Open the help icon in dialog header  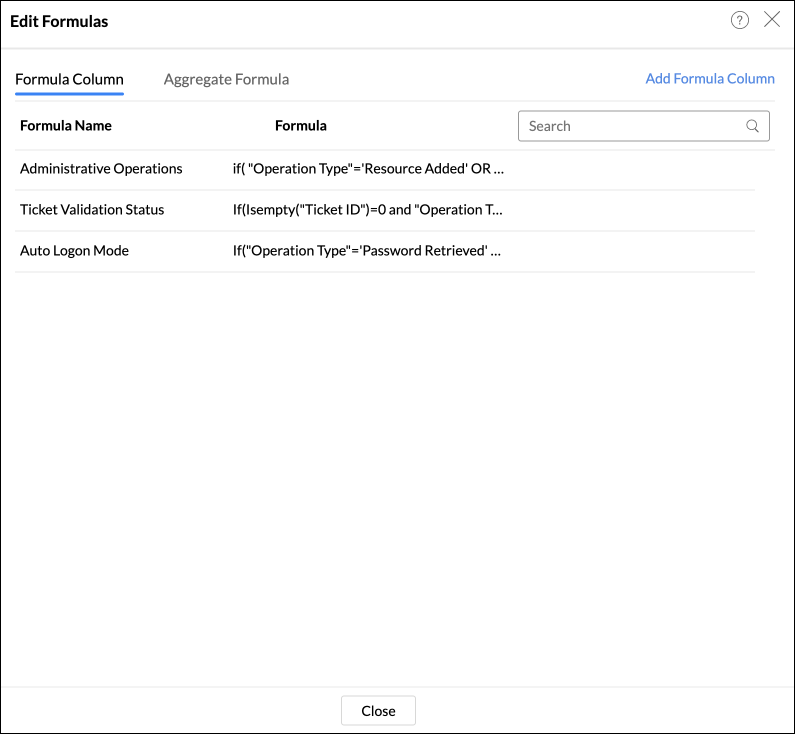click(740, 20)
